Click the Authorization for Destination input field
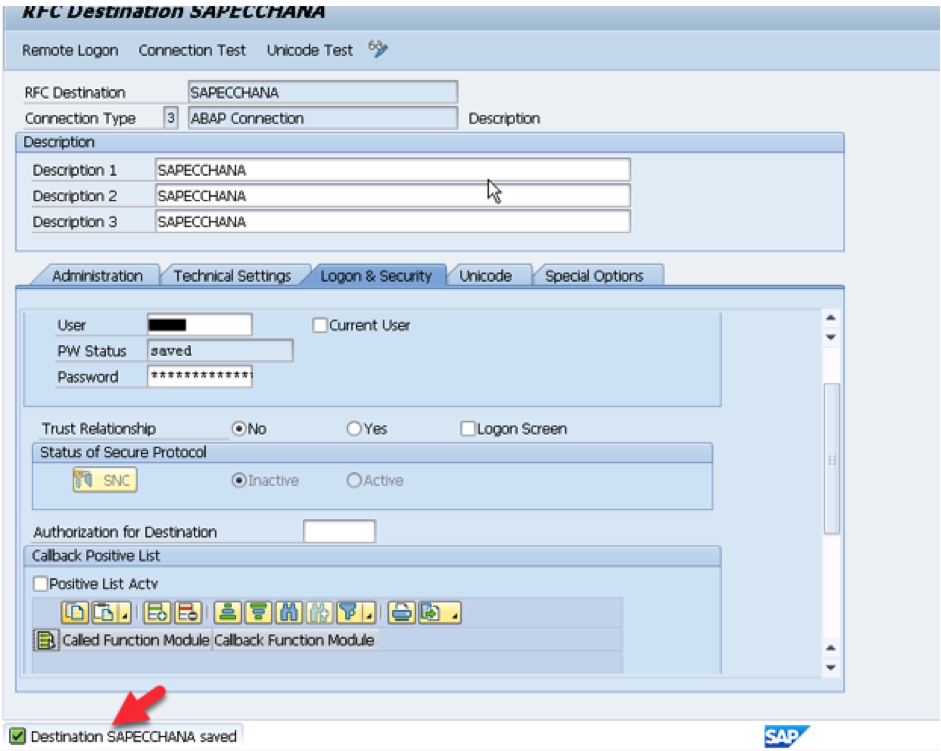This screenshot has height=751, width=941. pyautogui.click(x=340, y=531)
